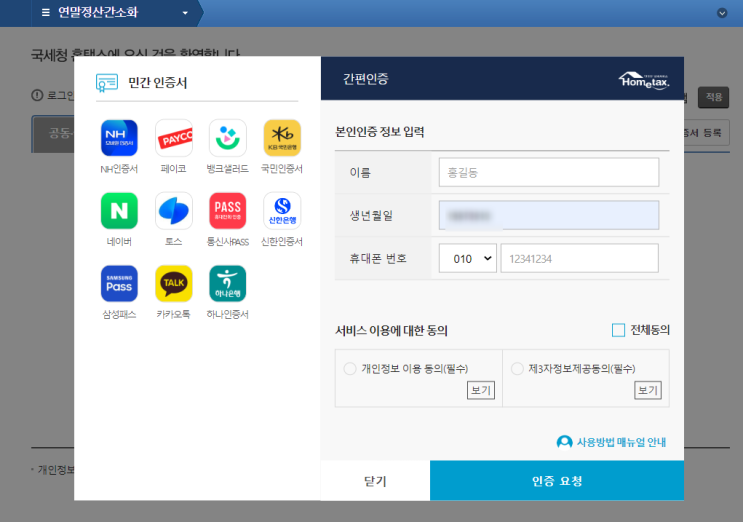Click the 간편인증 header title
This screenshot has width=743, height=522.
tap(365, 79)
